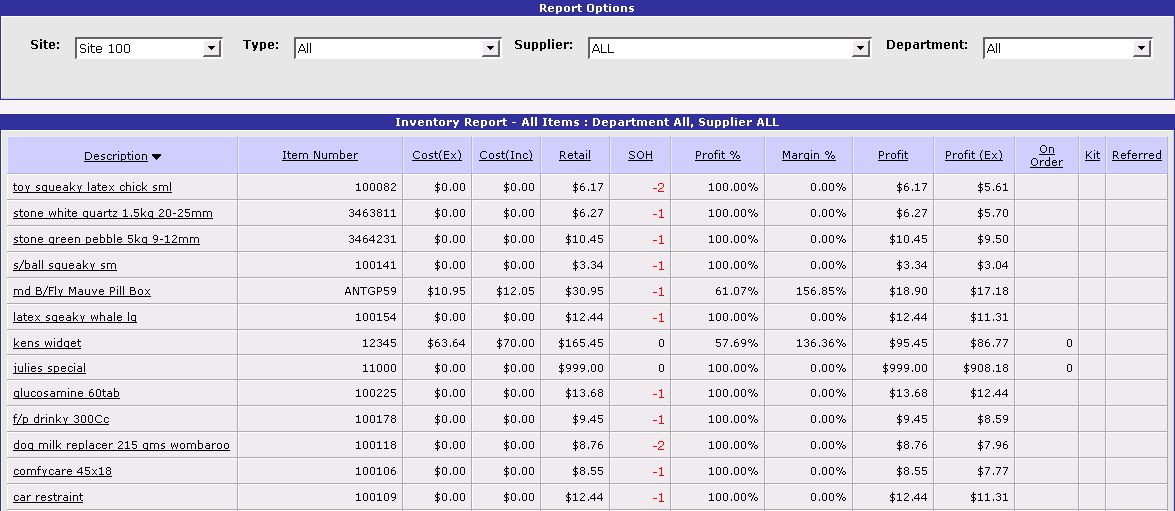
Task: Sort by Referred column header
Action: click(x=1136, y=155)
